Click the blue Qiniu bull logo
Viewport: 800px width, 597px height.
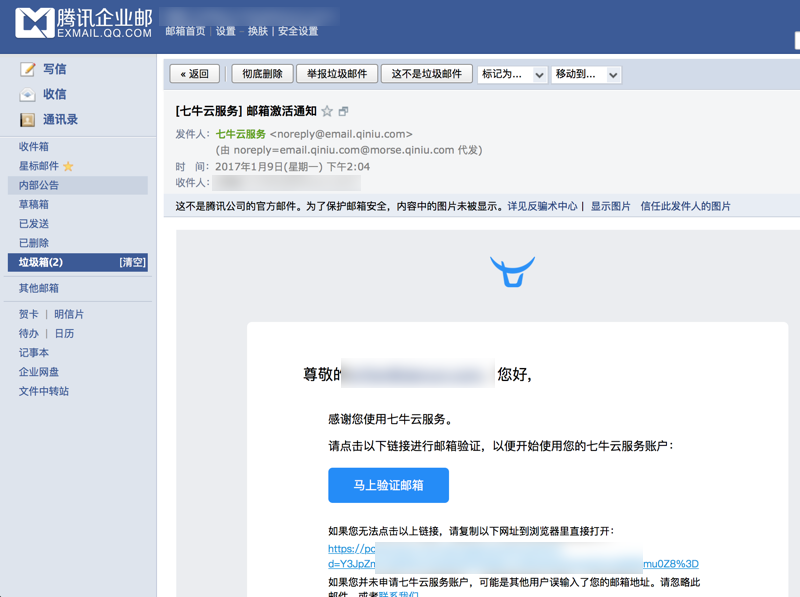513,271
